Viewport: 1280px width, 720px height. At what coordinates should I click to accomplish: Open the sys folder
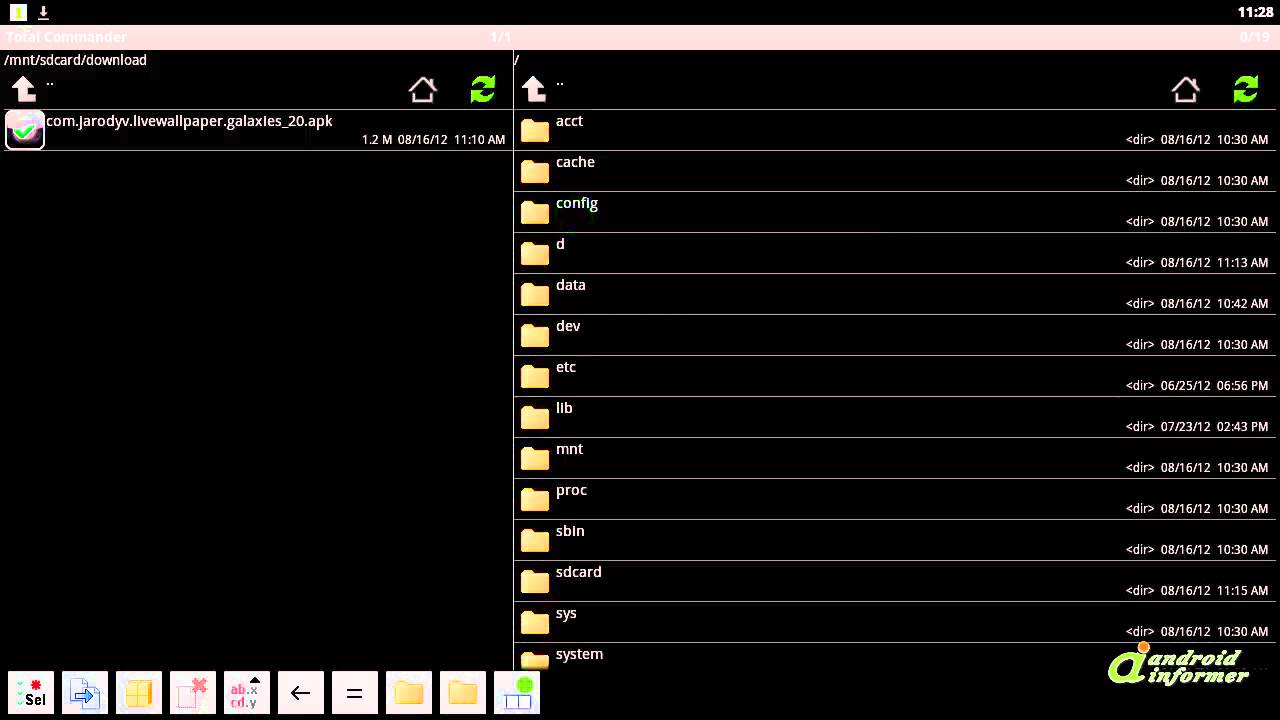coord(897,623)
